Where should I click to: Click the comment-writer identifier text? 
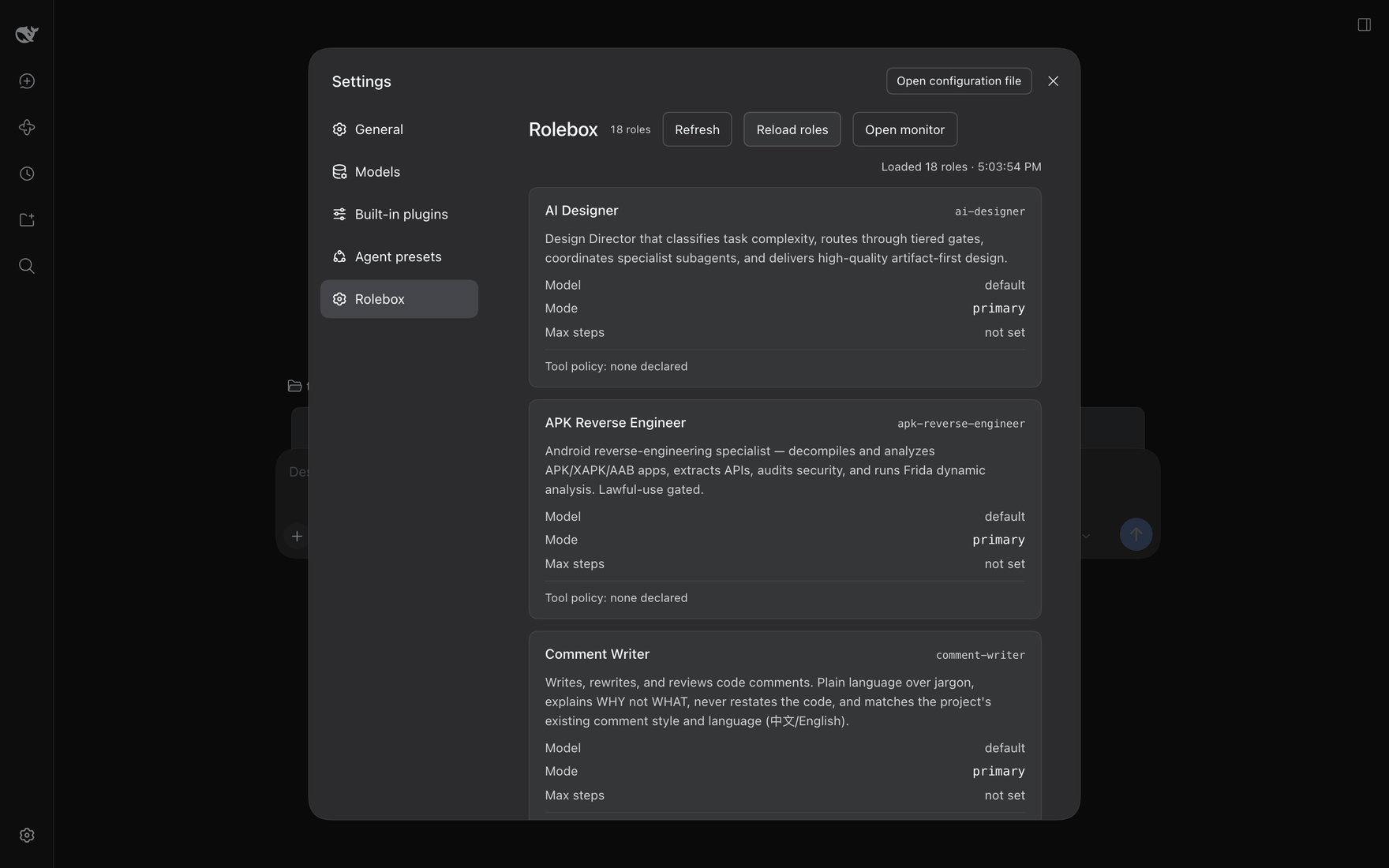click(x=980, y=655)
